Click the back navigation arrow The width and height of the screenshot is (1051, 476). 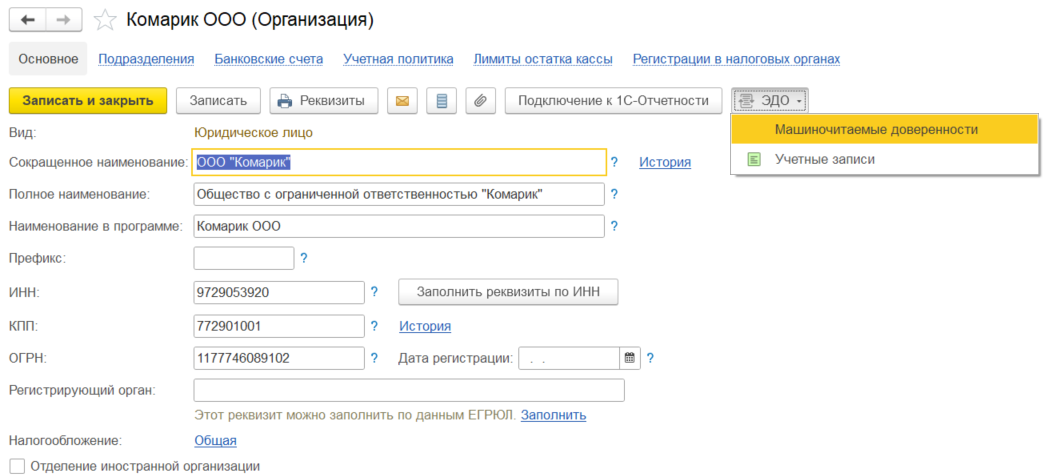pyautogui.click(x=27, y=20)
